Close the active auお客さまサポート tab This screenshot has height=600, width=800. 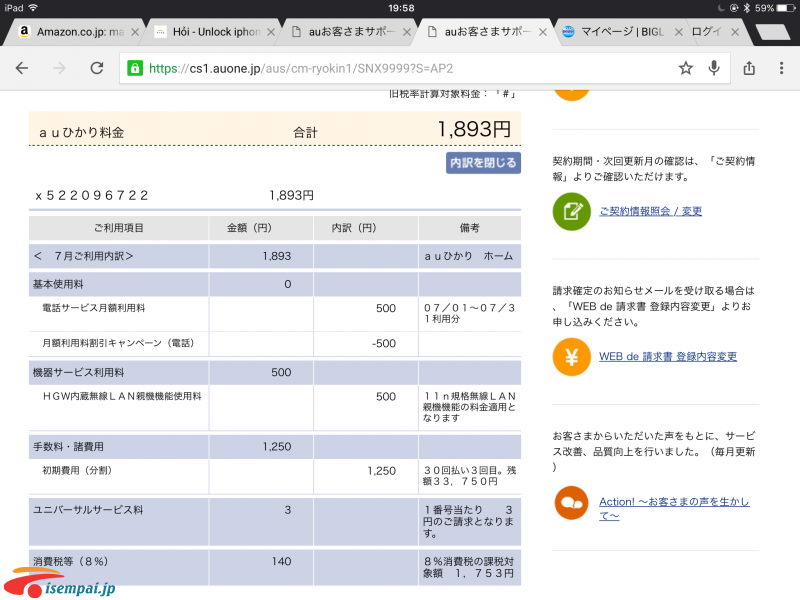(543, 32)
